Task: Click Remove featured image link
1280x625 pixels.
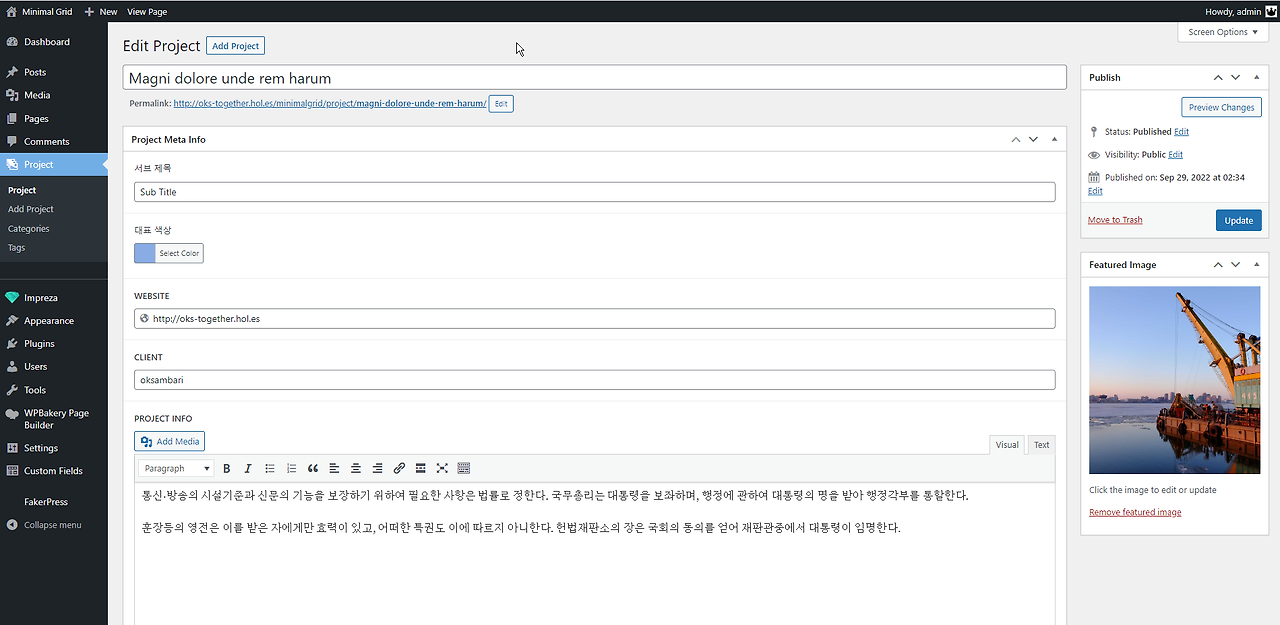Action: (x=1135, y=512)
